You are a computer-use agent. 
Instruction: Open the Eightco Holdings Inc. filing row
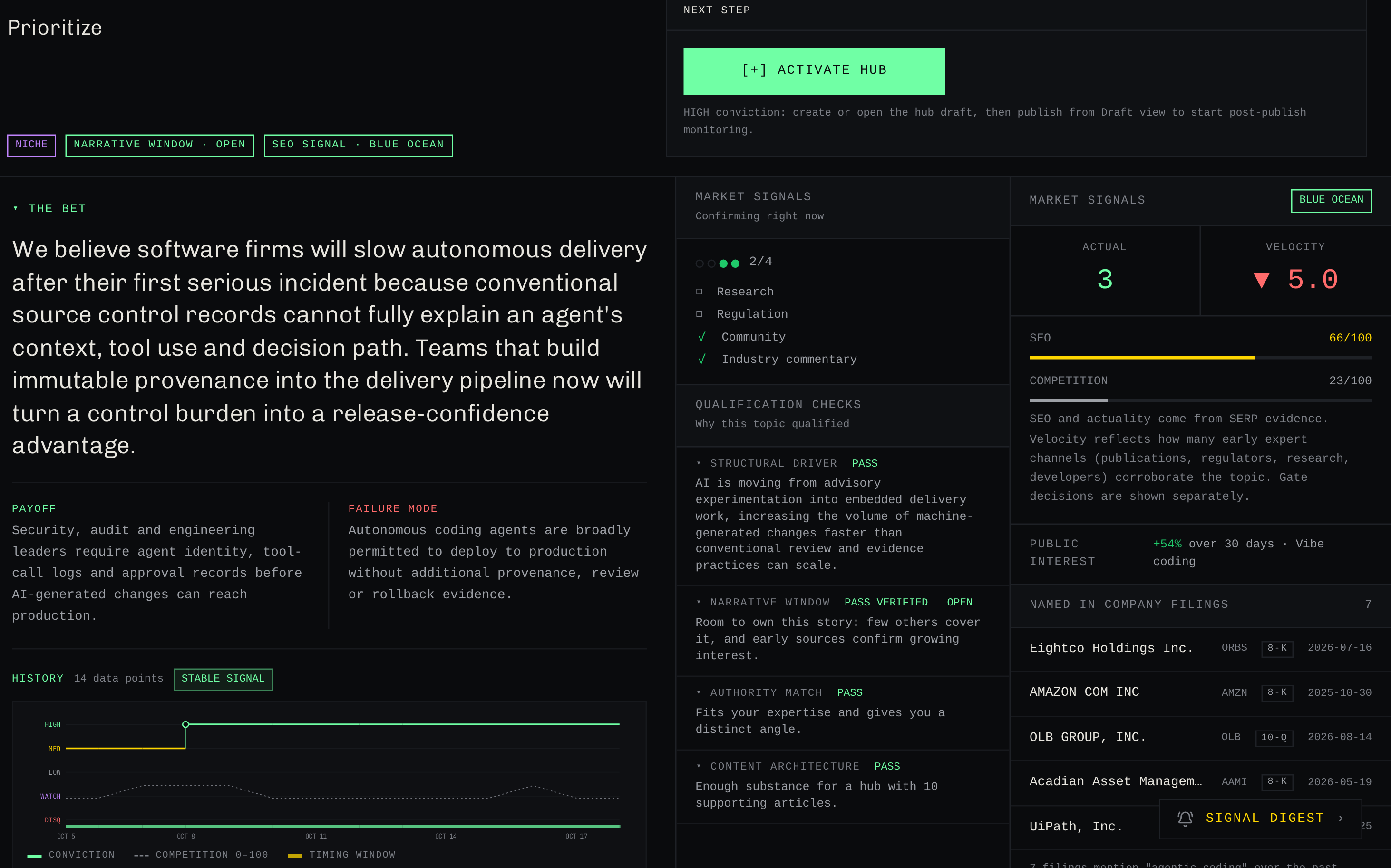pos(1200,649)
